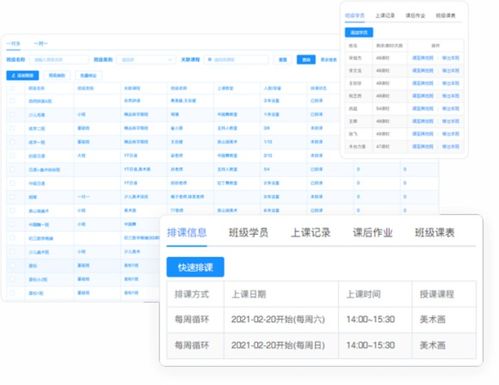The image size is (499, 385).
Task: Click 14:00~15:30 in the 每周六 row
Action: click(x=371, y=319)
